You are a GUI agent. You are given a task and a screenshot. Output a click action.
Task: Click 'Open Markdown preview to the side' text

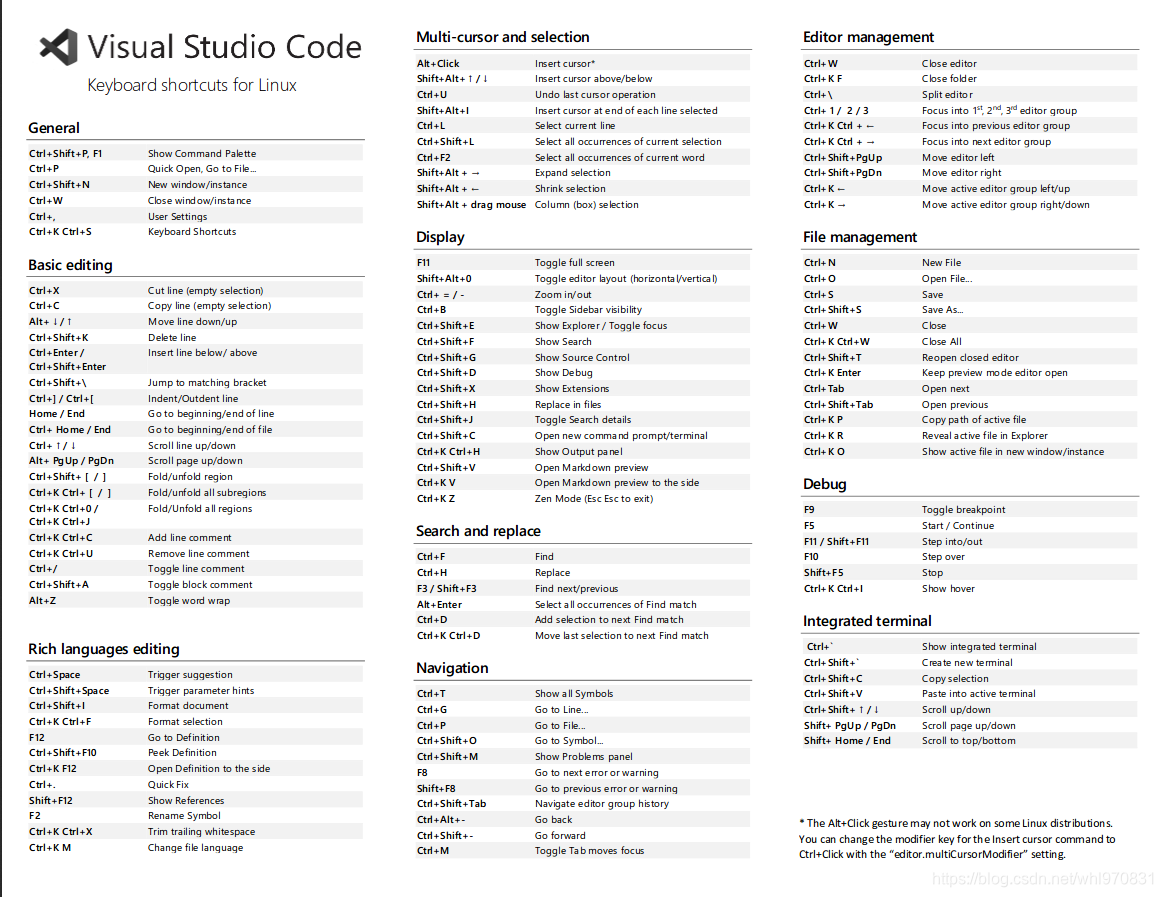(x=617, y=483)
